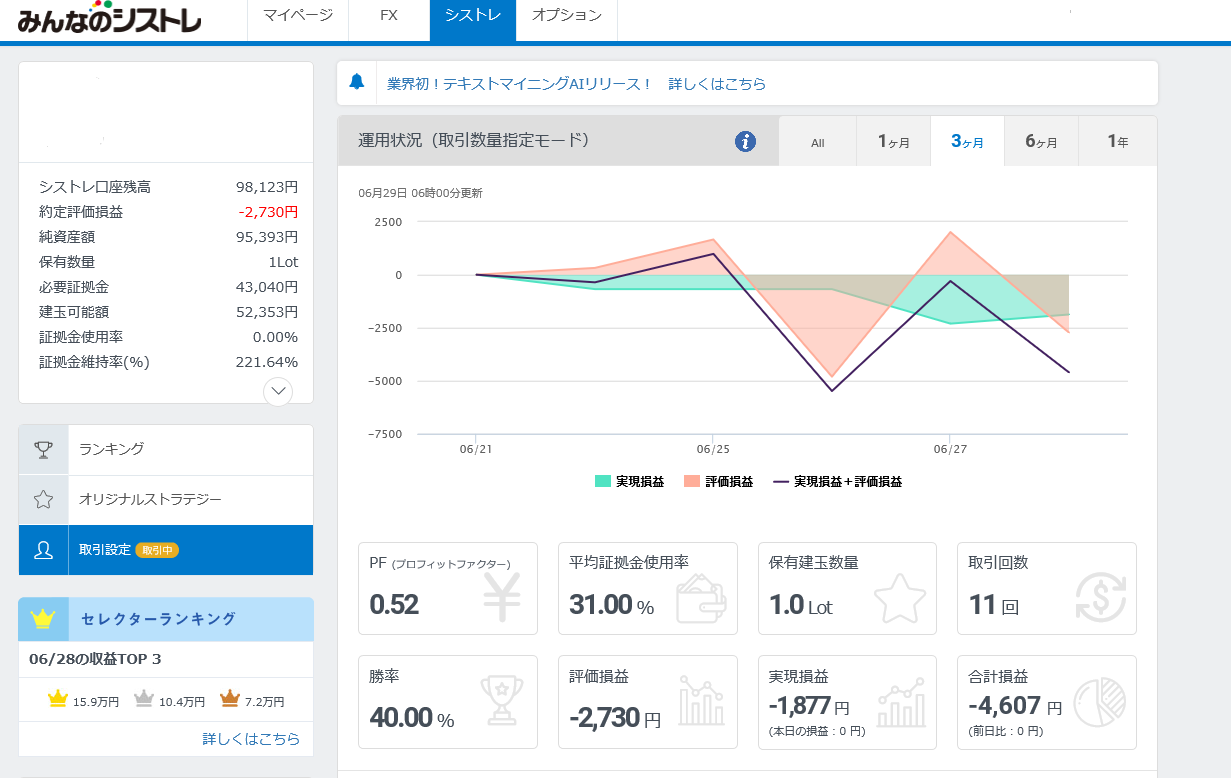Click the wallet icon in 平均証拠金使用率 card
Image resolution: width=1231 pixels, height=778 pixels.
[701, 597]
